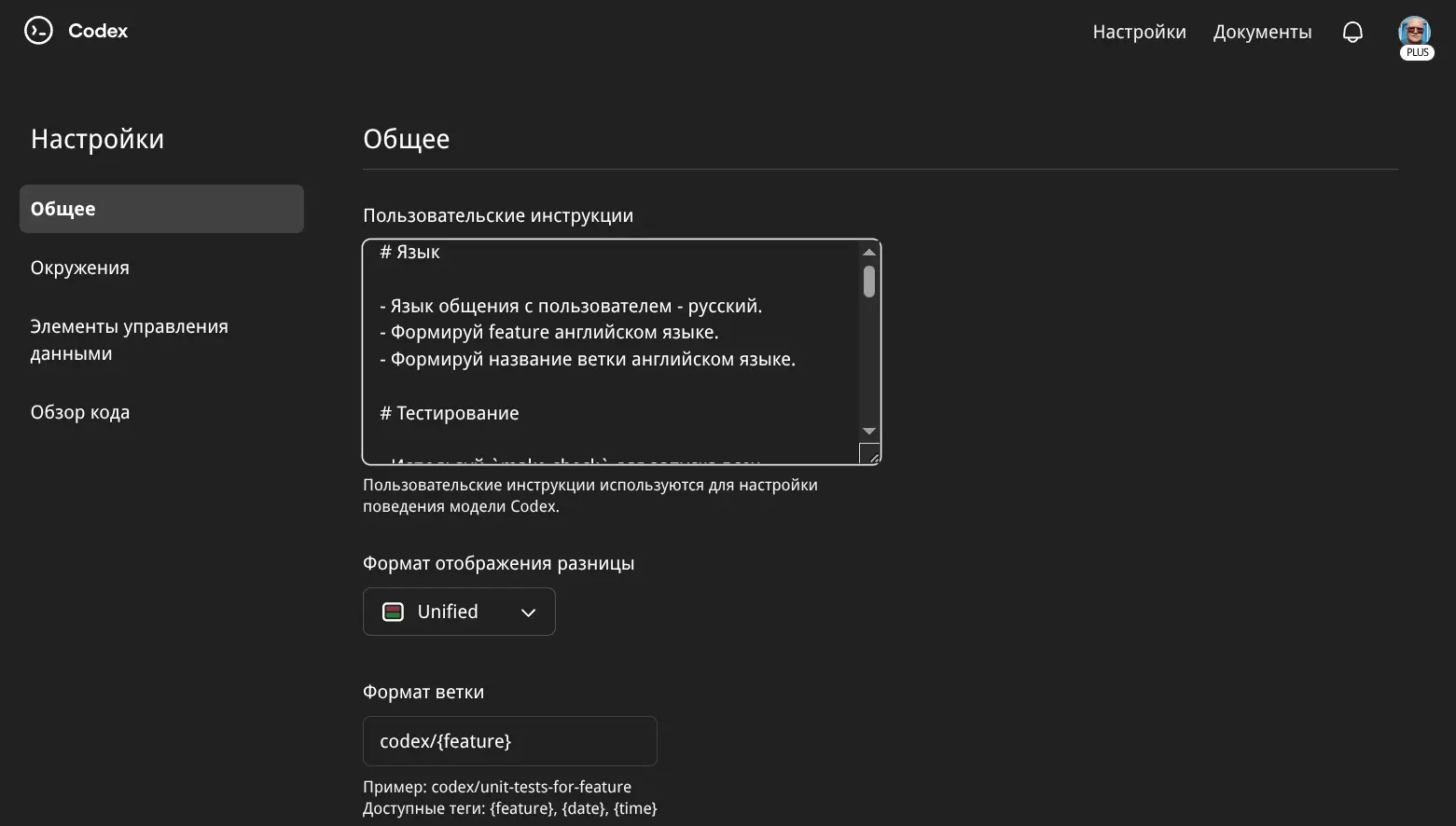Select the Общее settings tab
This screenshot has width=1456, height=826.
[161, 209]
